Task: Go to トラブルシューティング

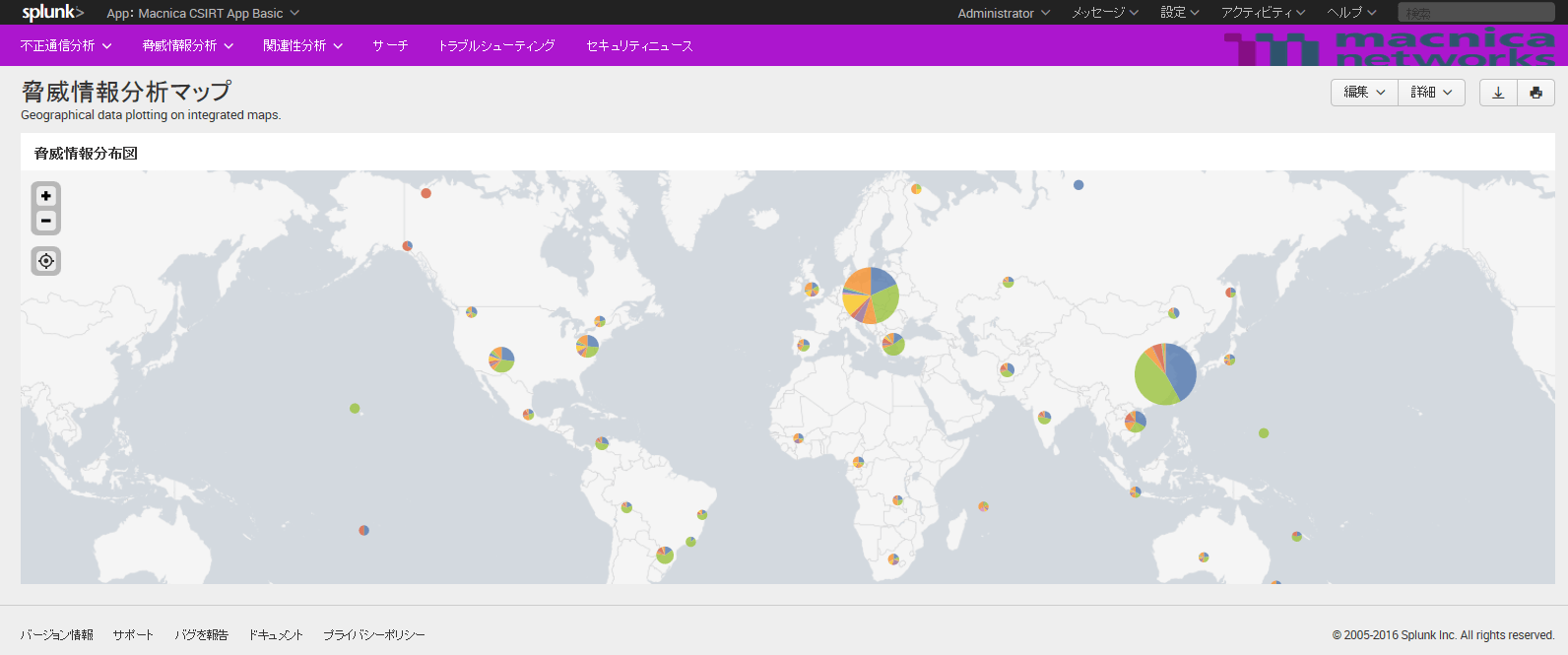Action: tap(496, 46)
